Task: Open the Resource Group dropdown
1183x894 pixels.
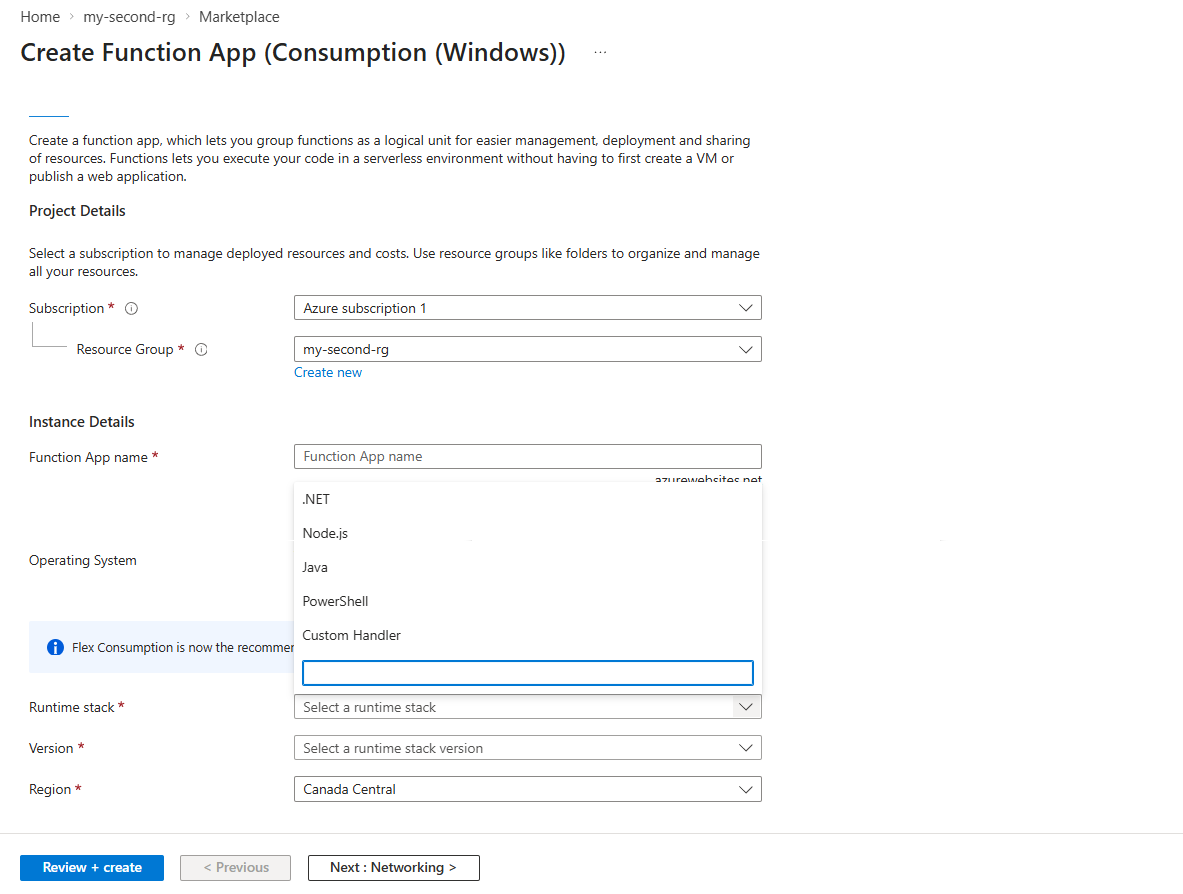Action: (x=527, y=349)
